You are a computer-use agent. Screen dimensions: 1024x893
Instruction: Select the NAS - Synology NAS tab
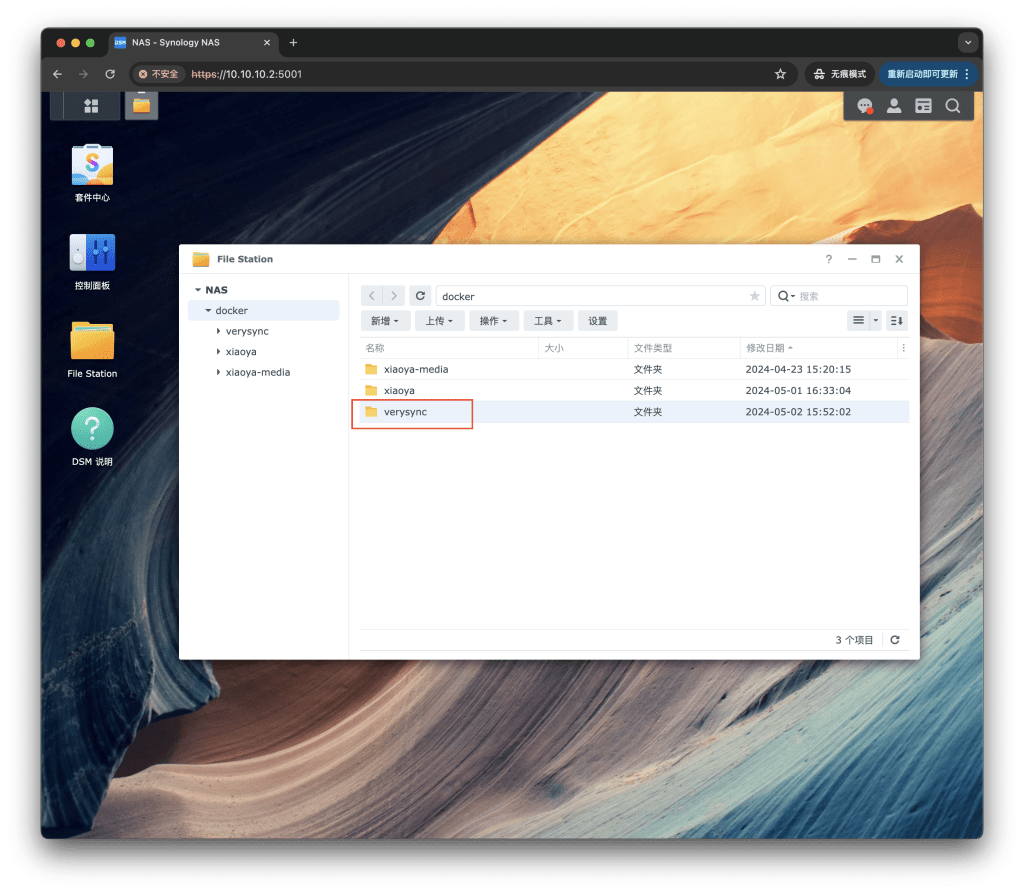pos(194,42)
